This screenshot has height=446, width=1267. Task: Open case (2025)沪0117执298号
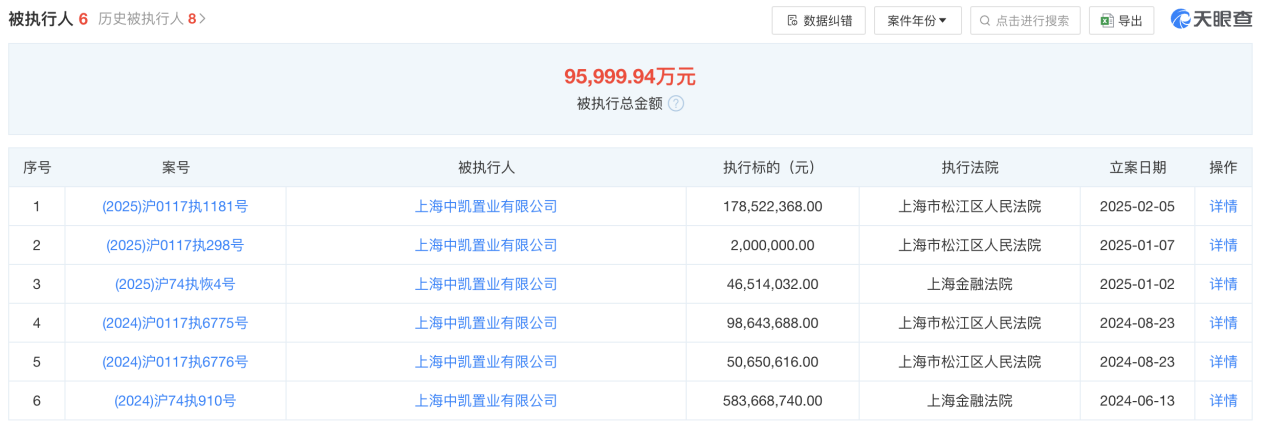point(175,245)
